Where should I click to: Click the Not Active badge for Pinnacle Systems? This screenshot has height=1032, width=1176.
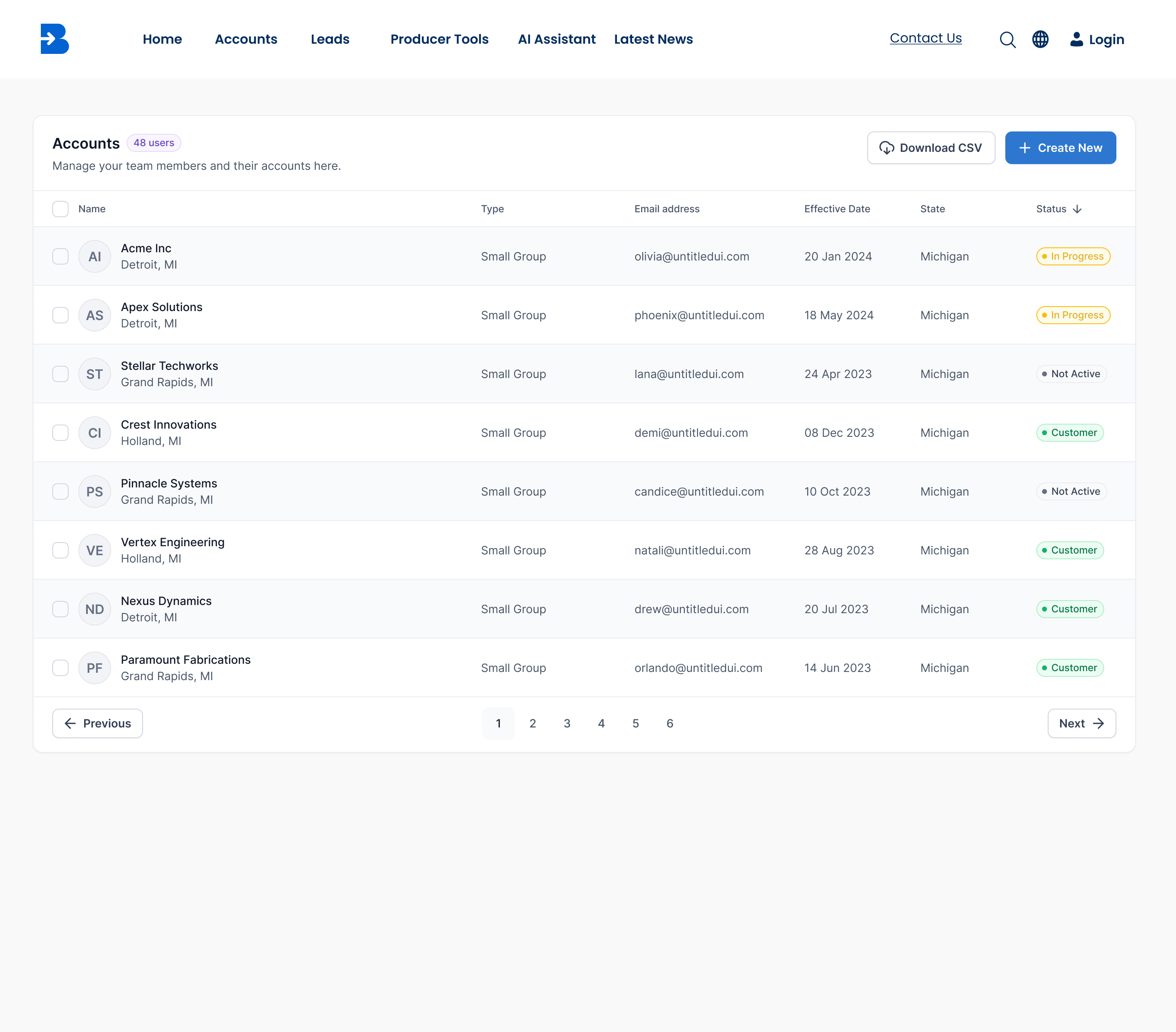pyautogui.click(x=1071, y=491)
